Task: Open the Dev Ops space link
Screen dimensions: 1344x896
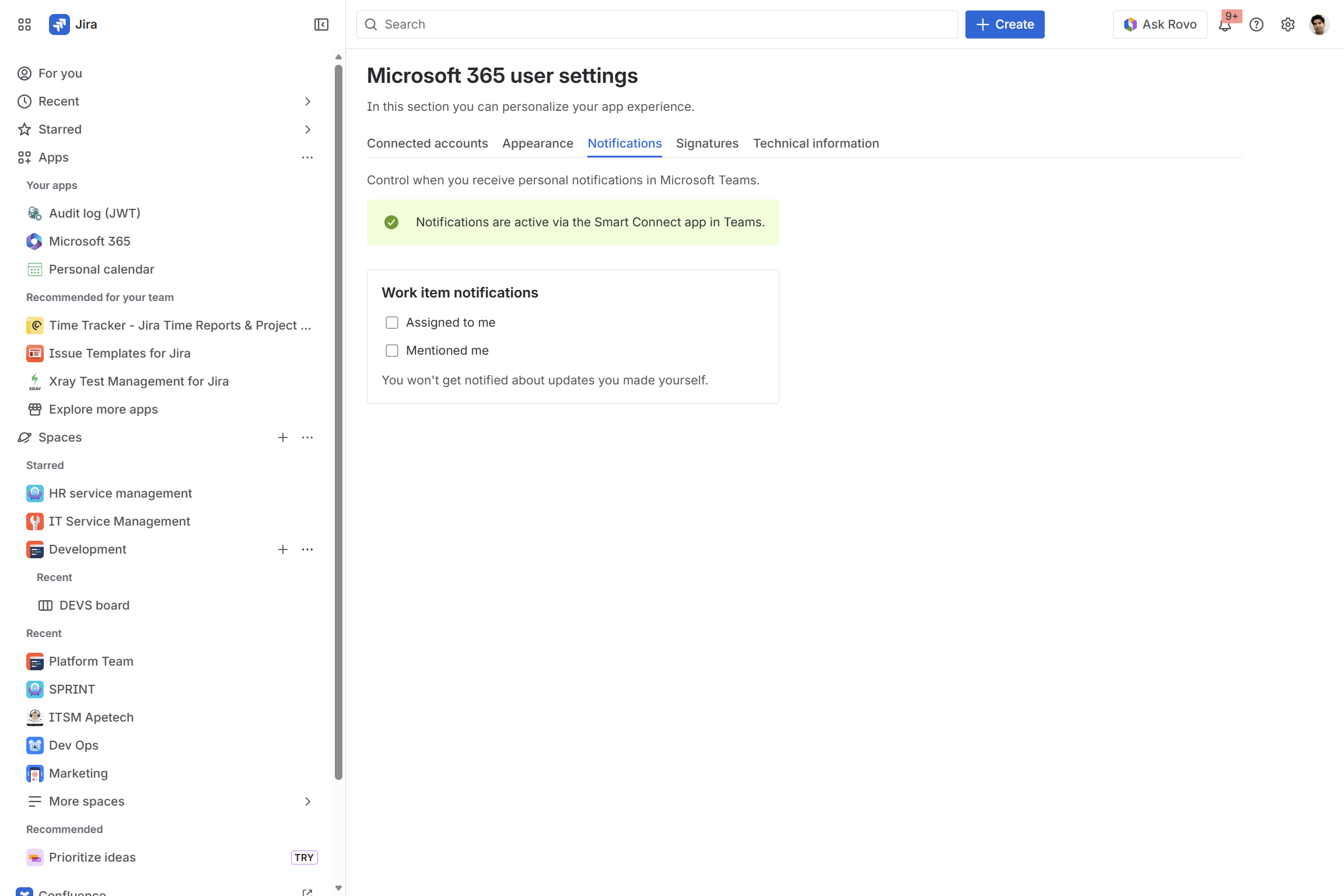Action: tap(73, 745)
